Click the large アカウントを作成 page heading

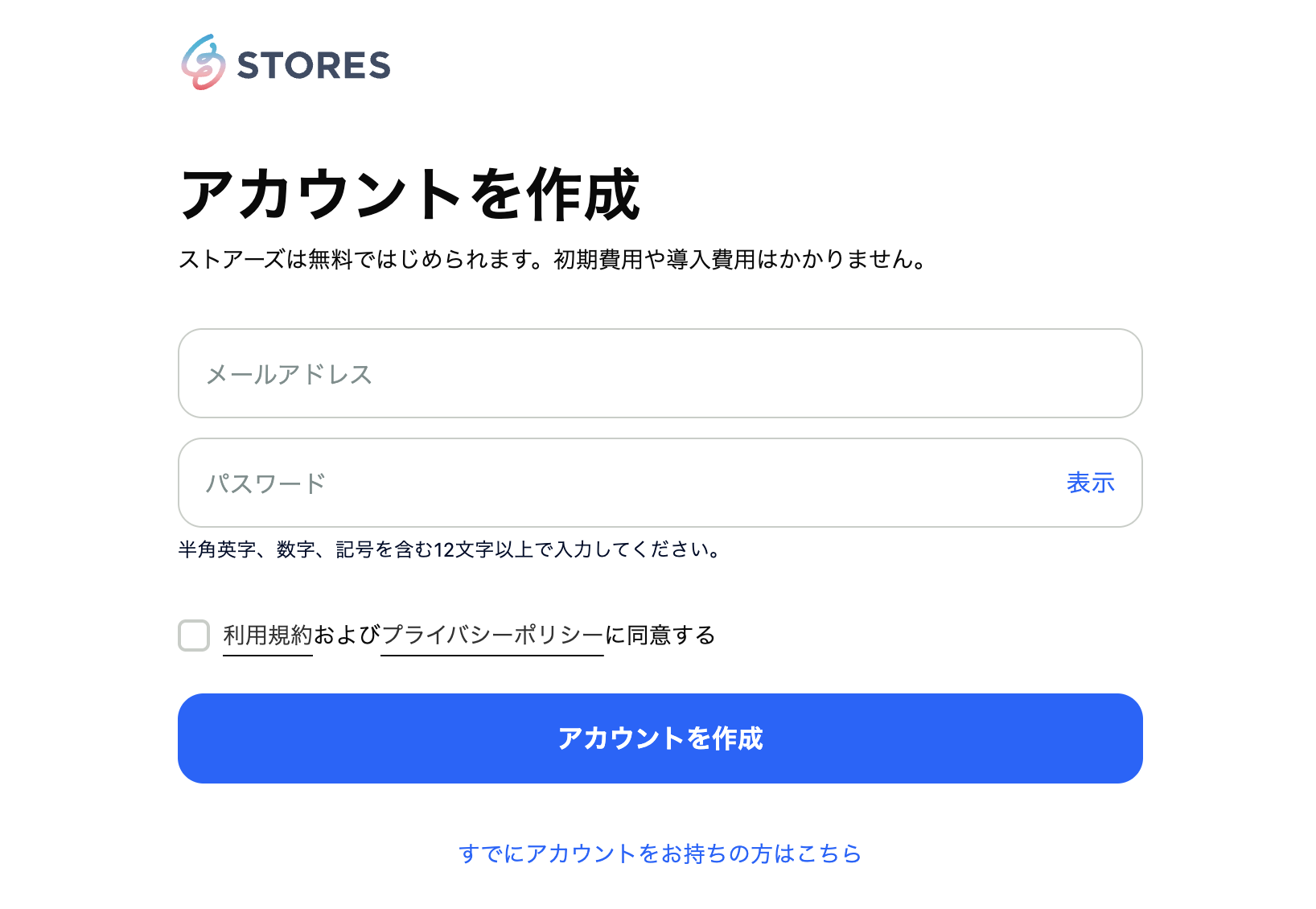(x=410, y=195)
